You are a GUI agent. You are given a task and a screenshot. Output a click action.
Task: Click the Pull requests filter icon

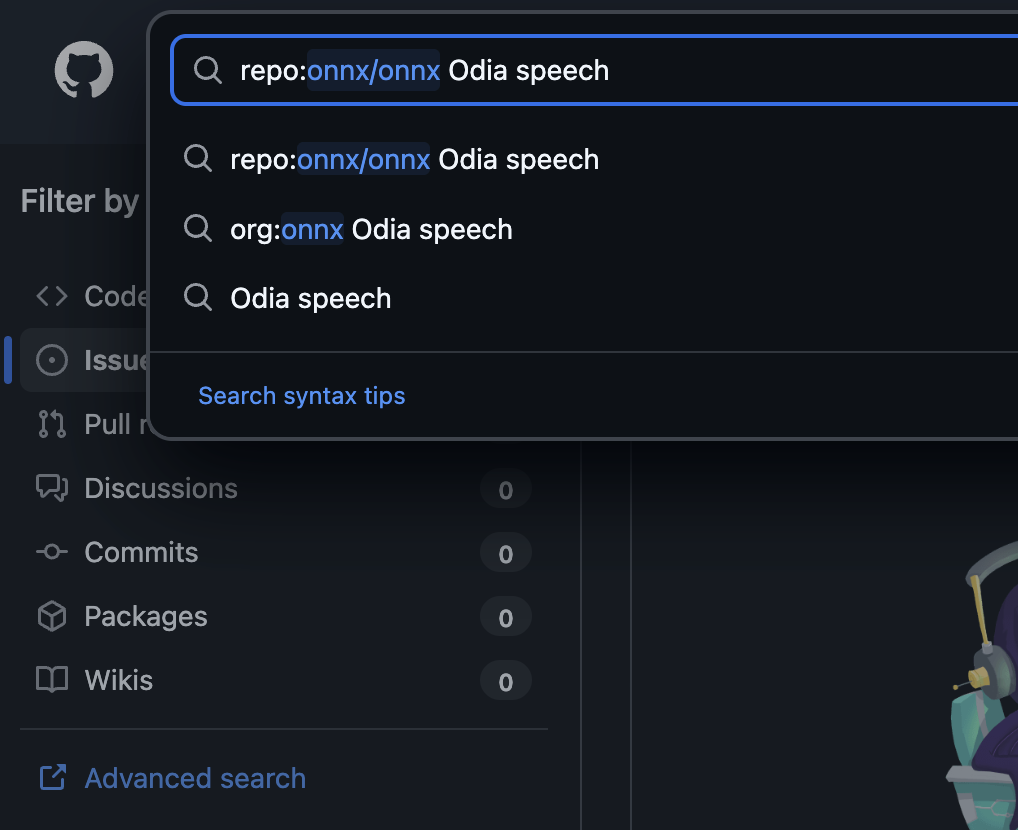(x=52, y=424)
